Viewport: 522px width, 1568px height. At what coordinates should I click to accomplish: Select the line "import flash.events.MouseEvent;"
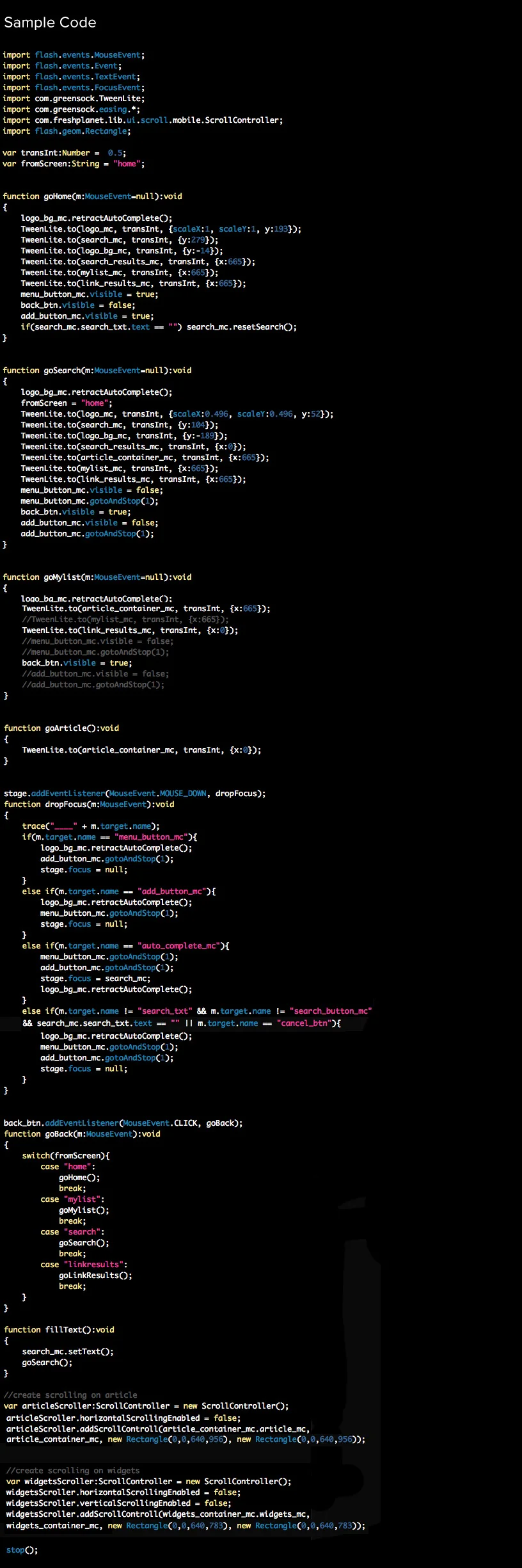[x=74, y=55]
